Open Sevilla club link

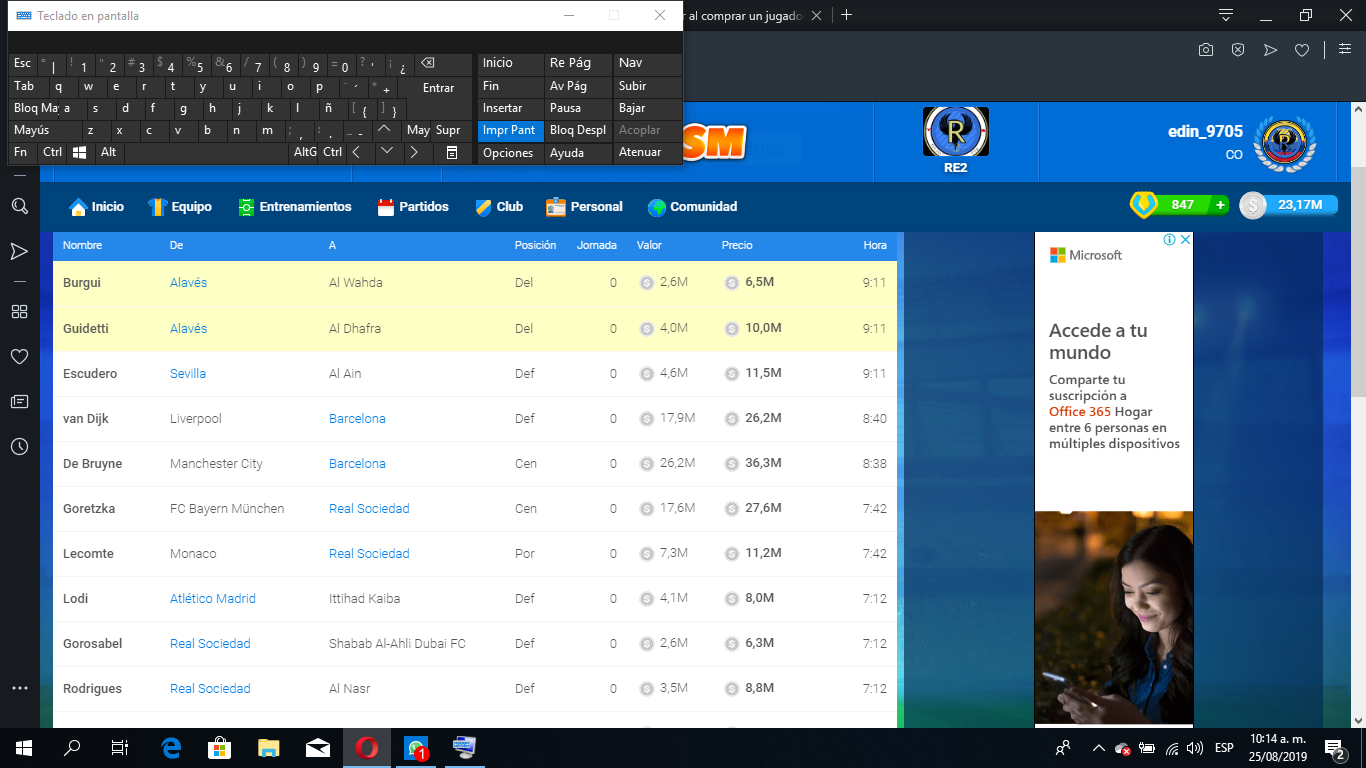pyautogui.click(x=188, y=374)
